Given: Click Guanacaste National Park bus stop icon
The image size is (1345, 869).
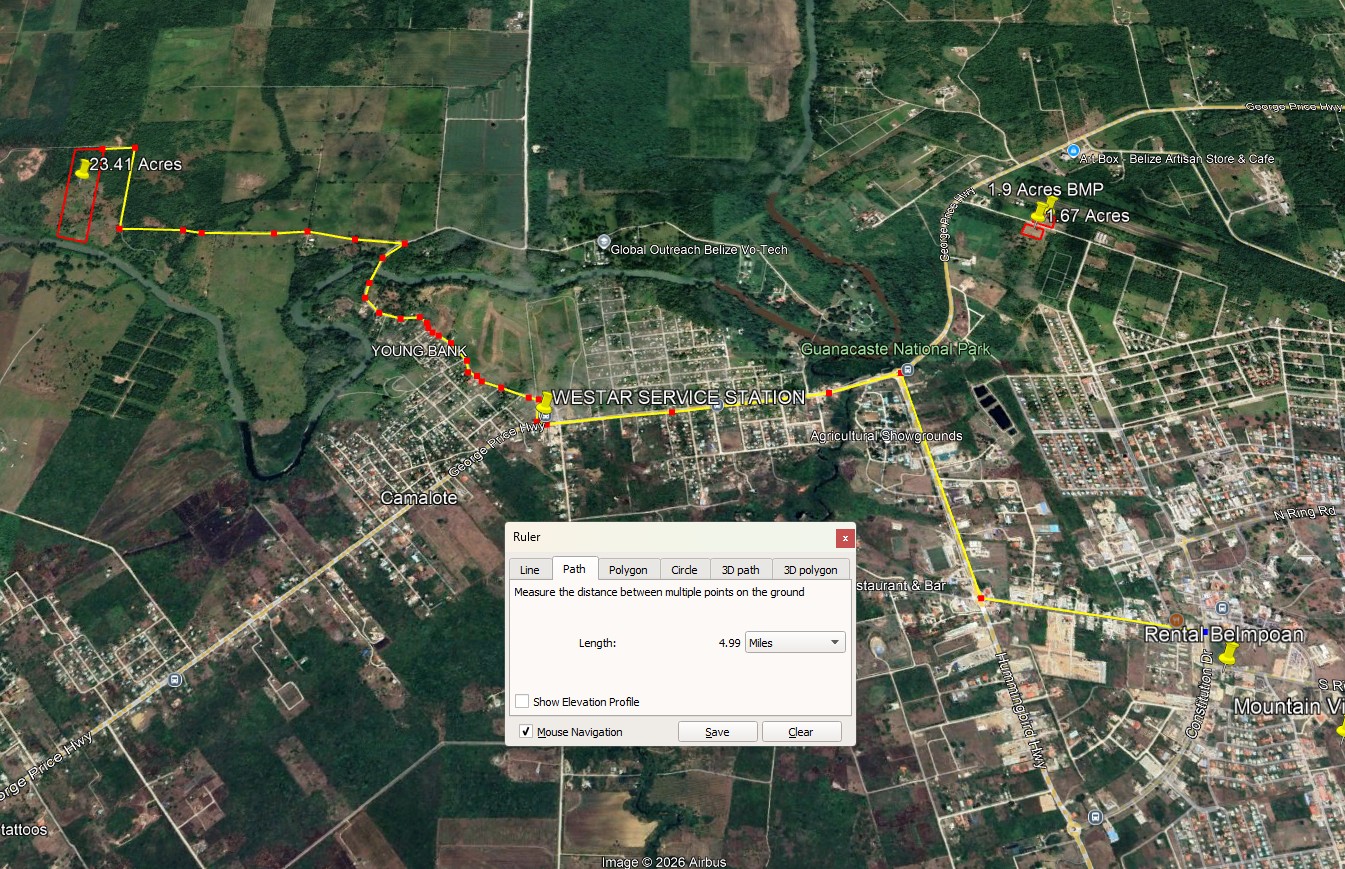Looking at the screenshot, I should (905, 369).
